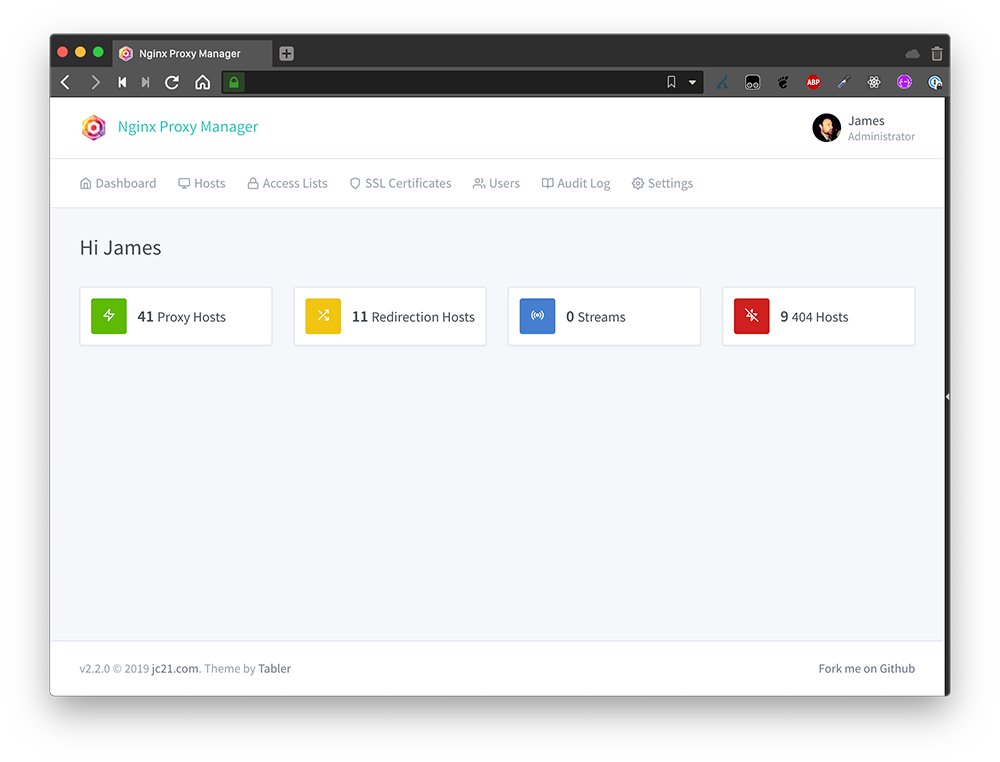Open the Tabler theme footer link
The image size is (1000, 762).
pyautogui.click(x=274, y=669)
